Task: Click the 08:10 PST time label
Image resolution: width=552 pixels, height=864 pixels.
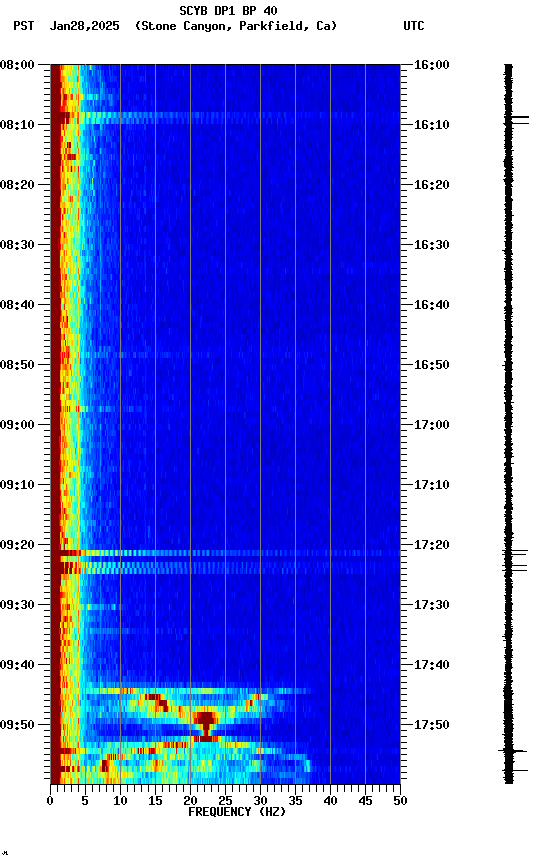Action: tap(17, 125)
